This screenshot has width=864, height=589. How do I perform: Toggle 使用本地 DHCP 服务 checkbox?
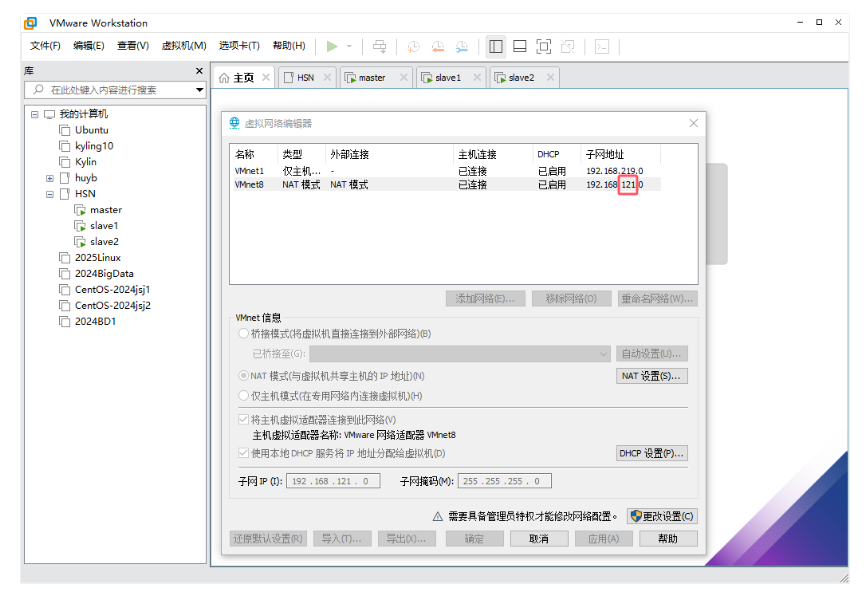pyautogui.click(x=243, y=453)
